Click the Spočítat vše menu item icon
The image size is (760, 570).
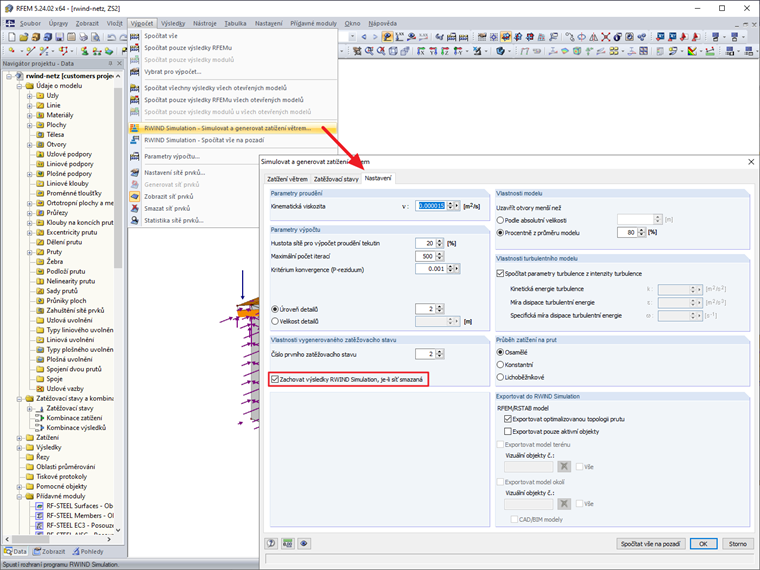click(x=135, y=36)
